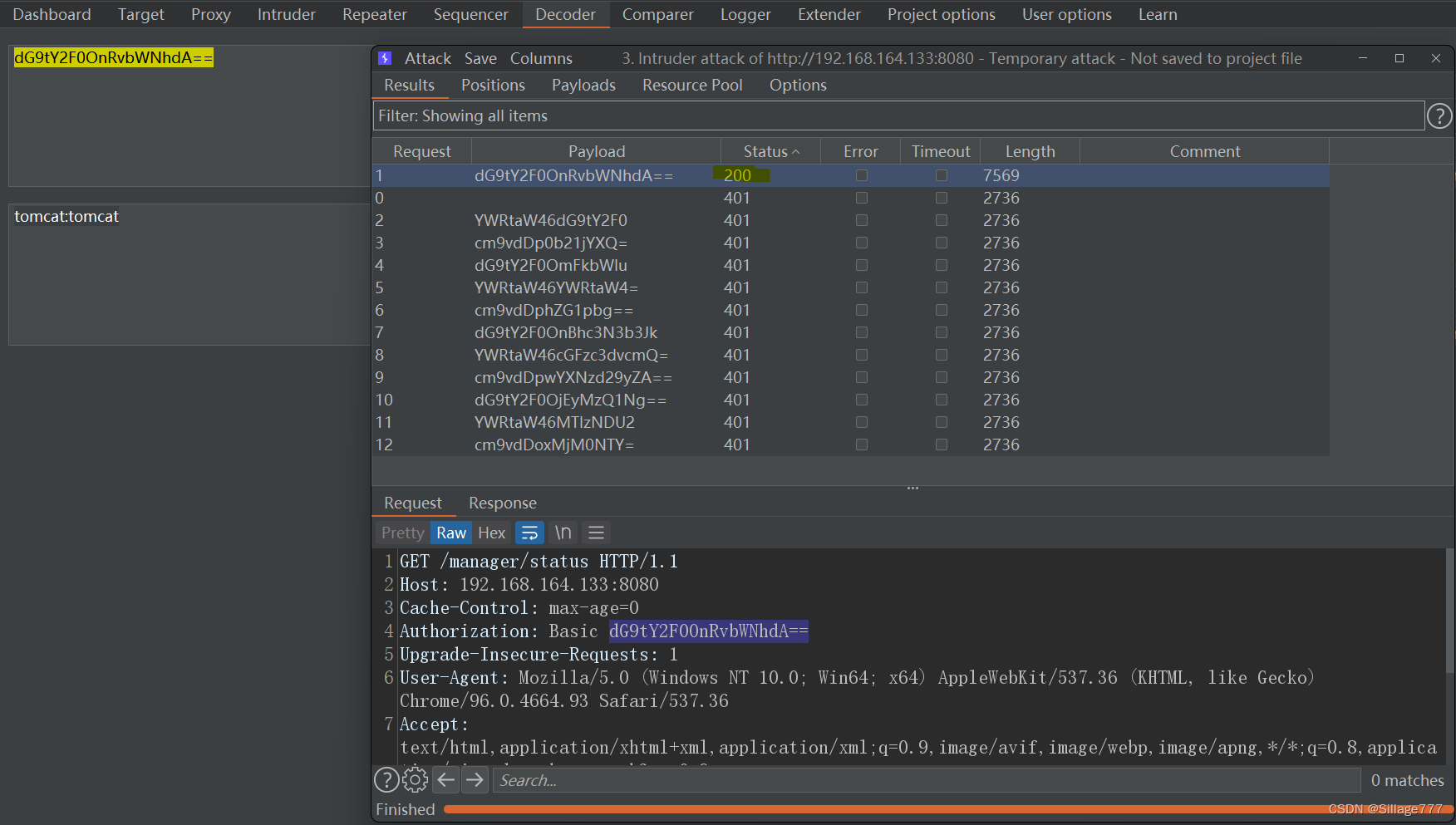
Task: Go to previous search match arrow
Action: point(446,780)
